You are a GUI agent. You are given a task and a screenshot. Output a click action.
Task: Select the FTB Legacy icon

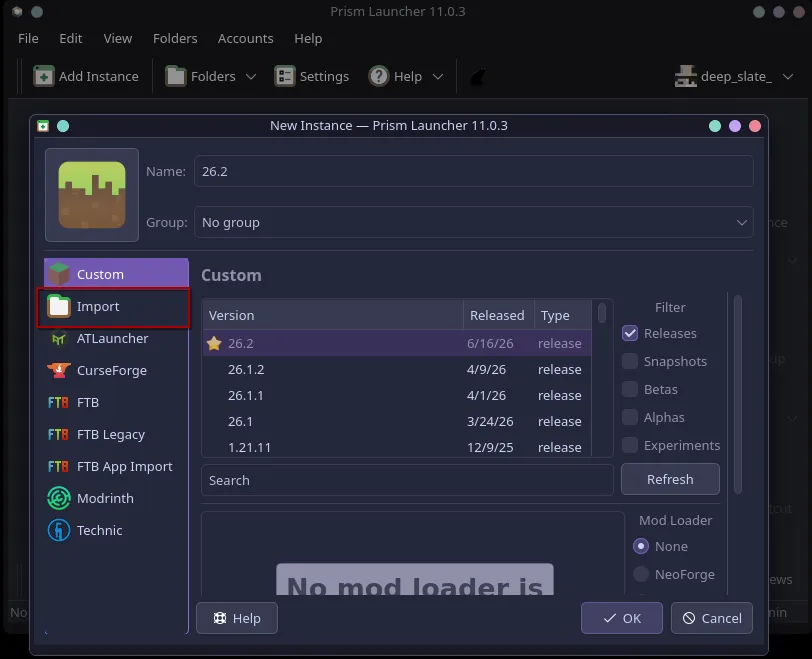[58, 434]
